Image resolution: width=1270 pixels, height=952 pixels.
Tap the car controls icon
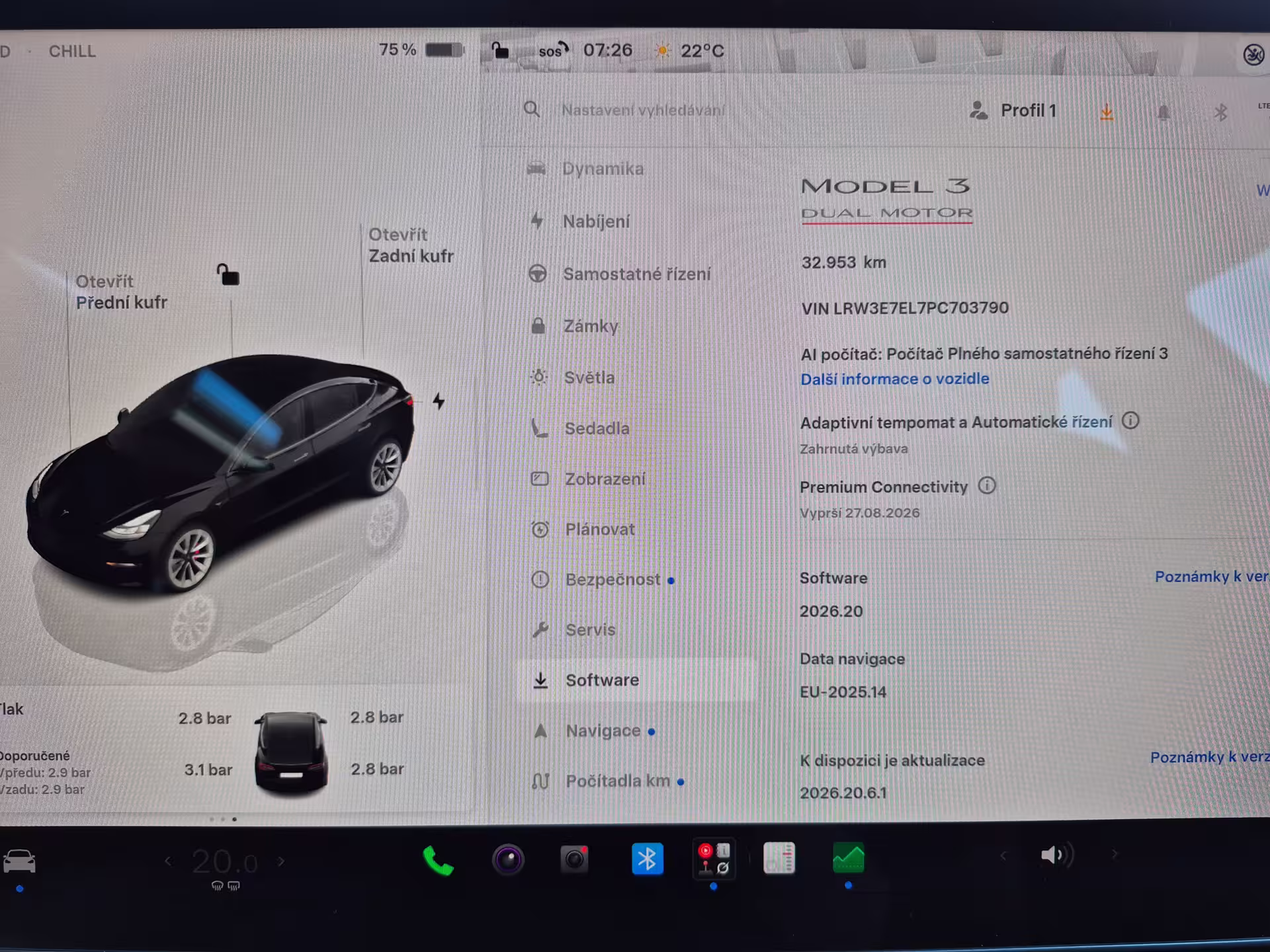point(19,861)
